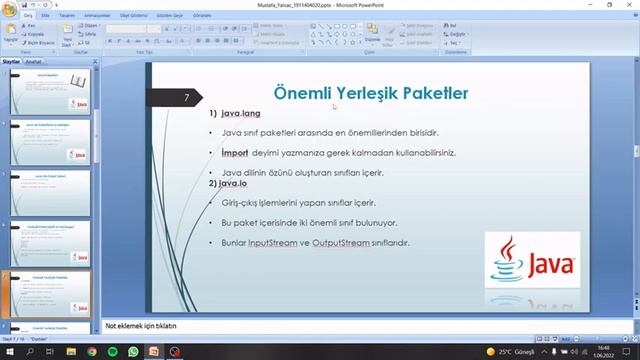Align paragraph text left

pos(198,41)
